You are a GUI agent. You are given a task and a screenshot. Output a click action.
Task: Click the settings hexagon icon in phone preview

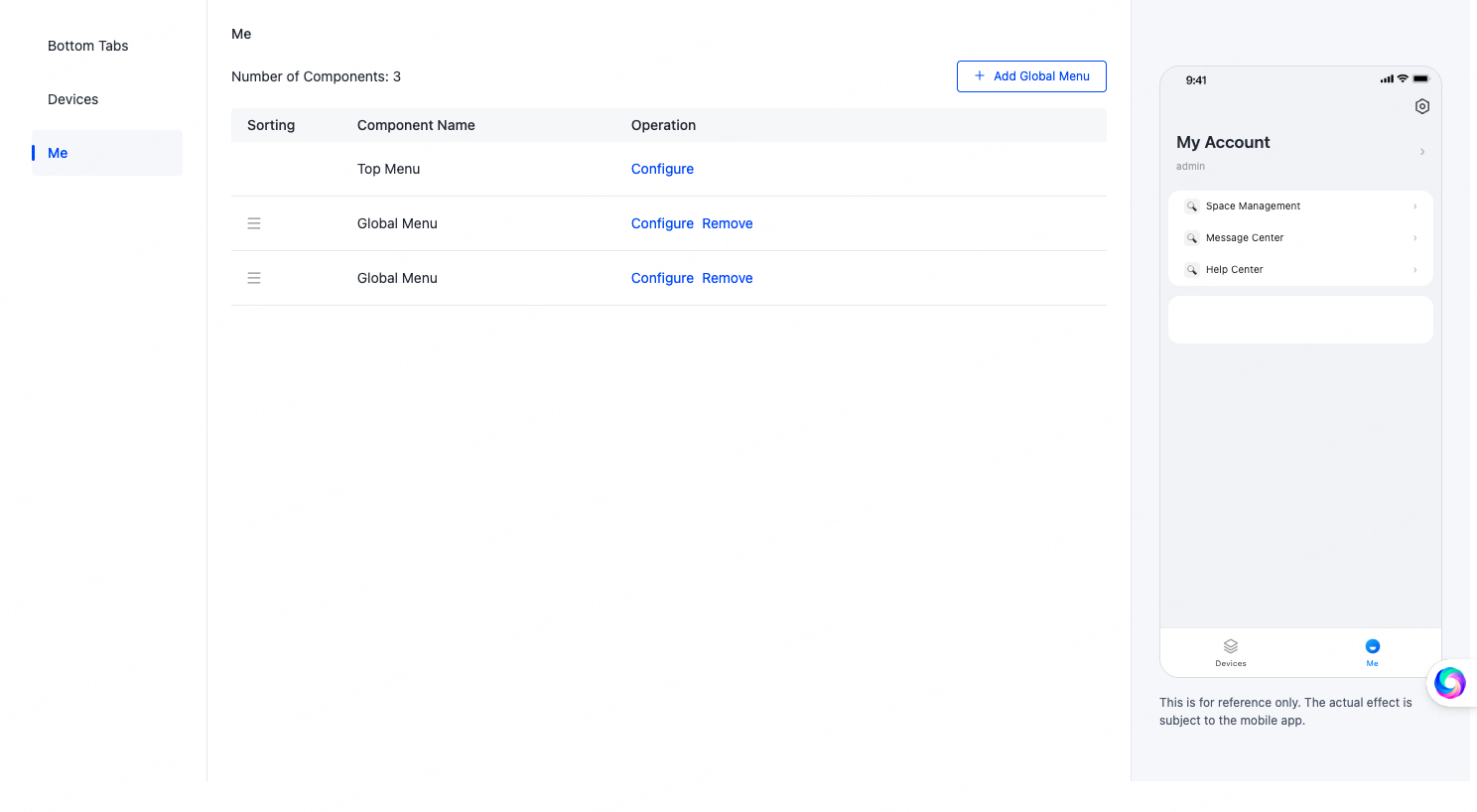(x=1421, y=106)
